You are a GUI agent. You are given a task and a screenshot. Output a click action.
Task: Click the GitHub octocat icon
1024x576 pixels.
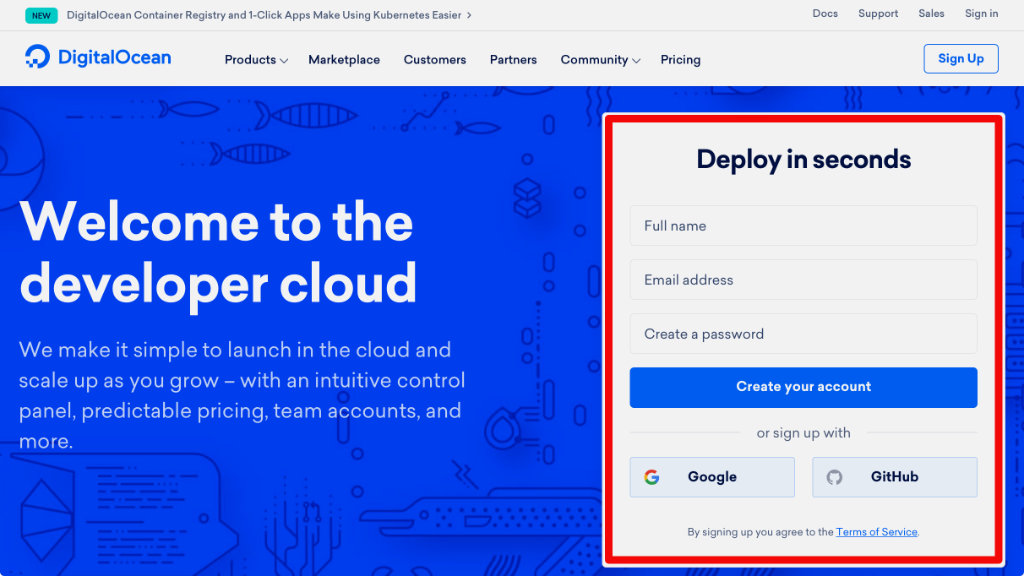[x=834, y=477]
